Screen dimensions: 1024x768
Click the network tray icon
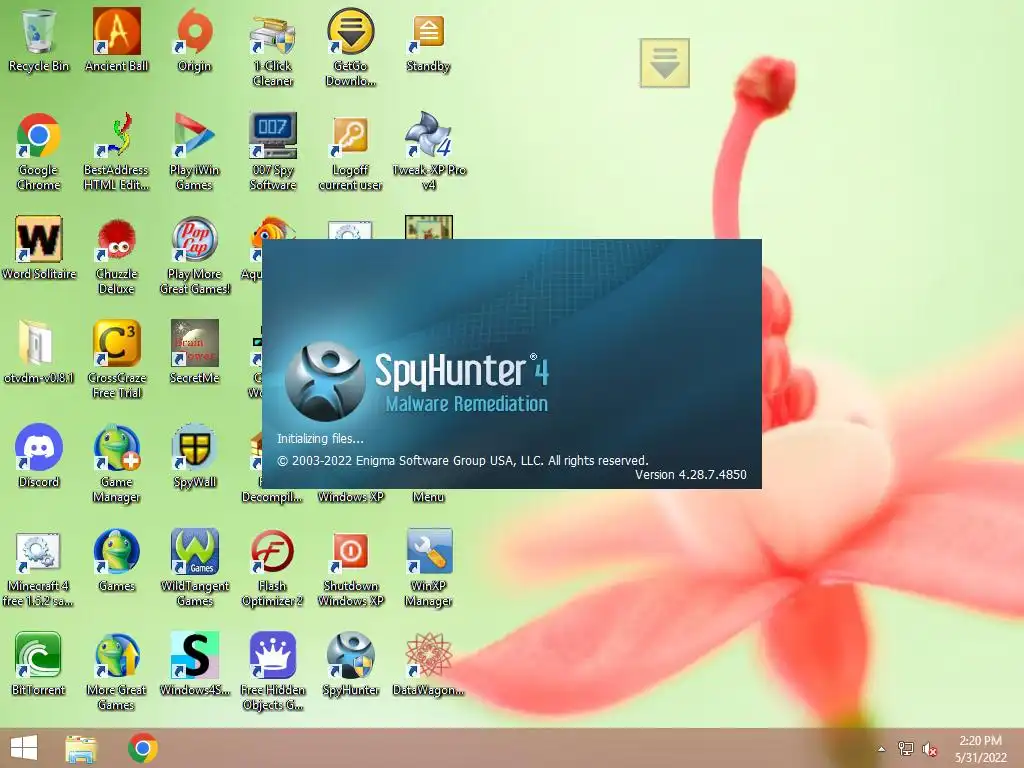[906, 749]
